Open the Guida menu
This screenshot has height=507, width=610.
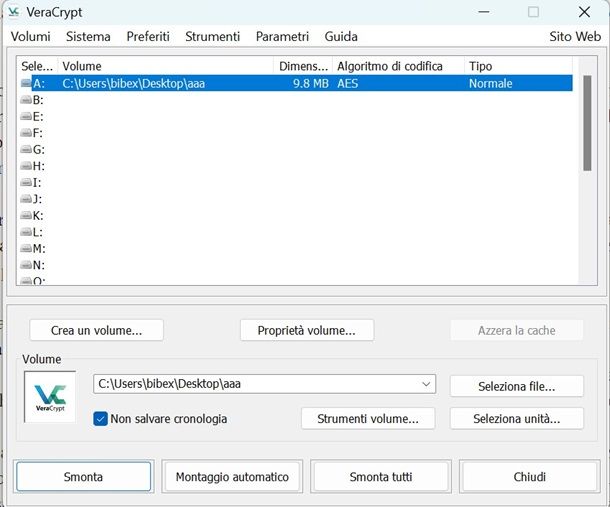[341, 37]
